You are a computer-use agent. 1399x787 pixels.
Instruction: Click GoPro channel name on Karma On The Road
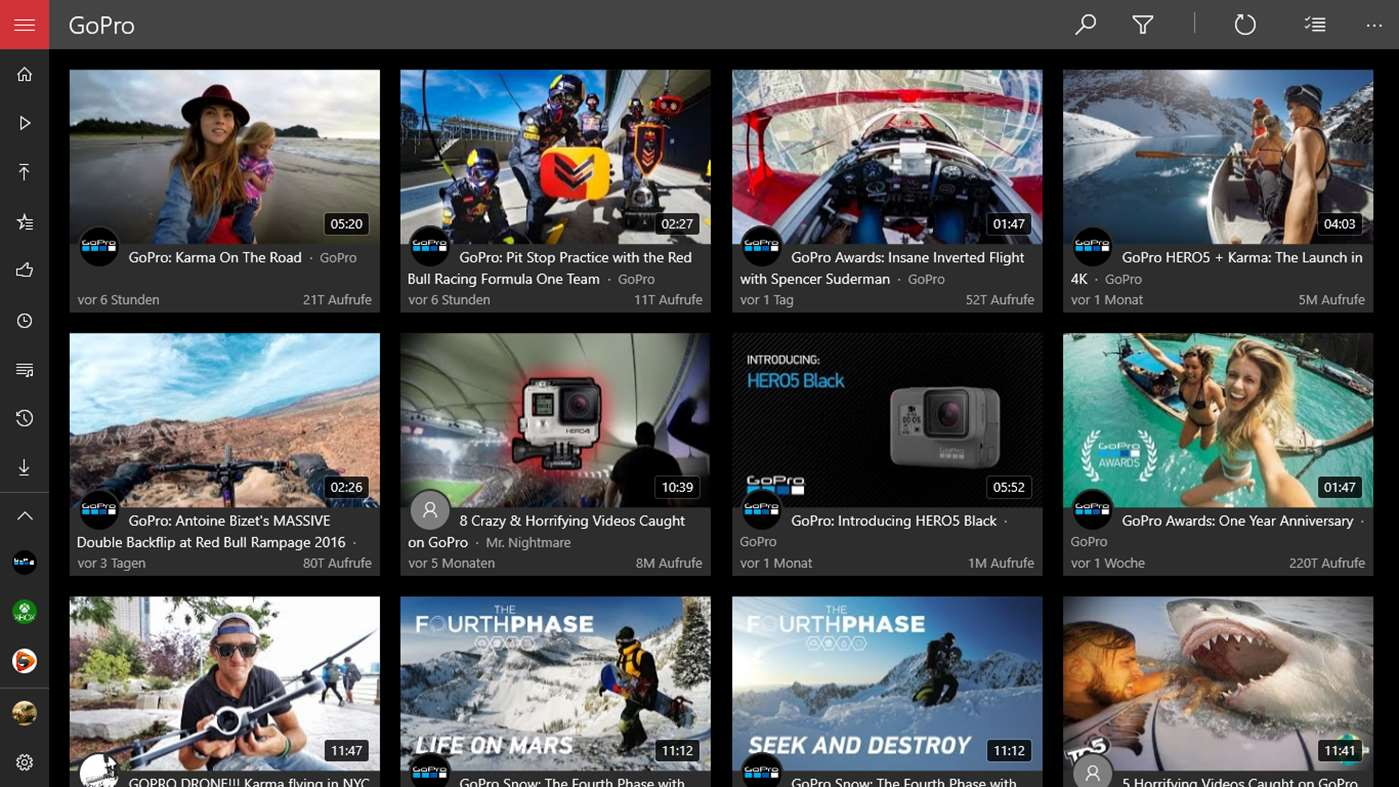point(338,257)
